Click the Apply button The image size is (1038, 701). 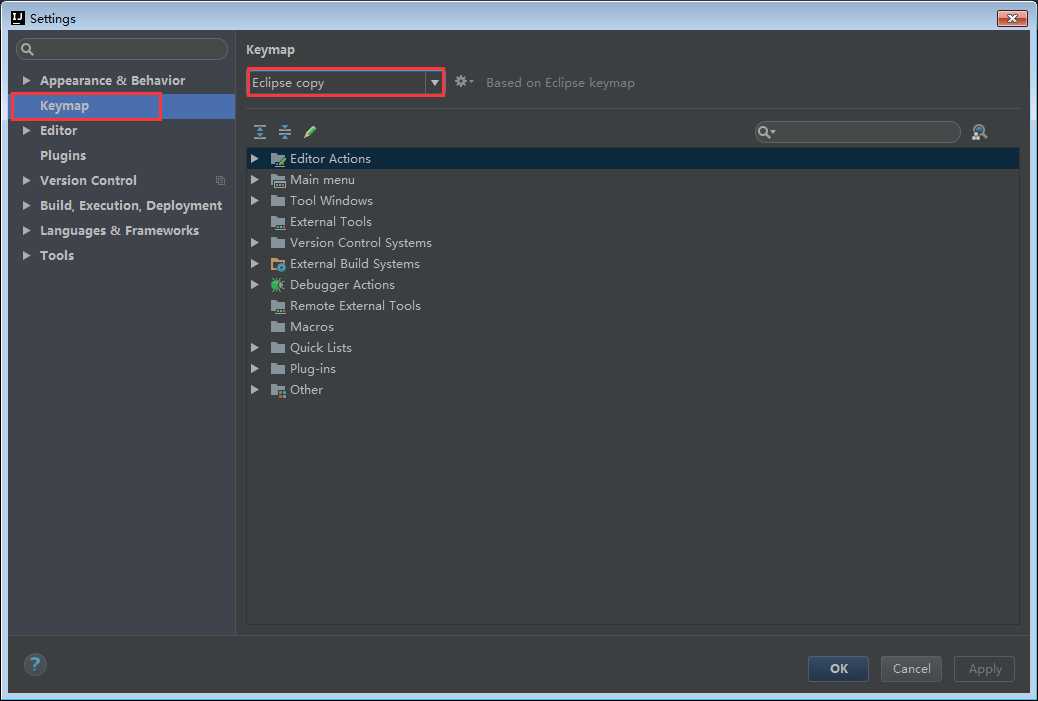click(x=984, y=669)
